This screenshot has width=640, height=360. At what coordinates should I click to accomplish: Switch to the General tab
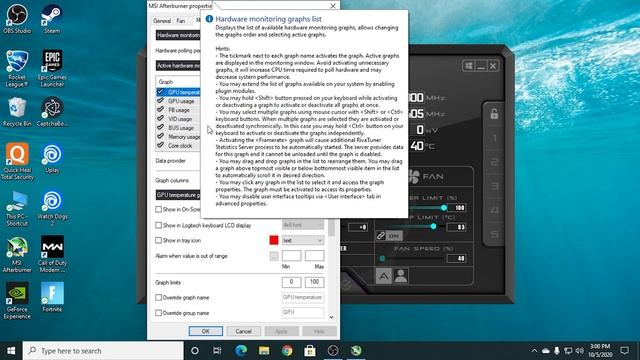click(162, 20)
